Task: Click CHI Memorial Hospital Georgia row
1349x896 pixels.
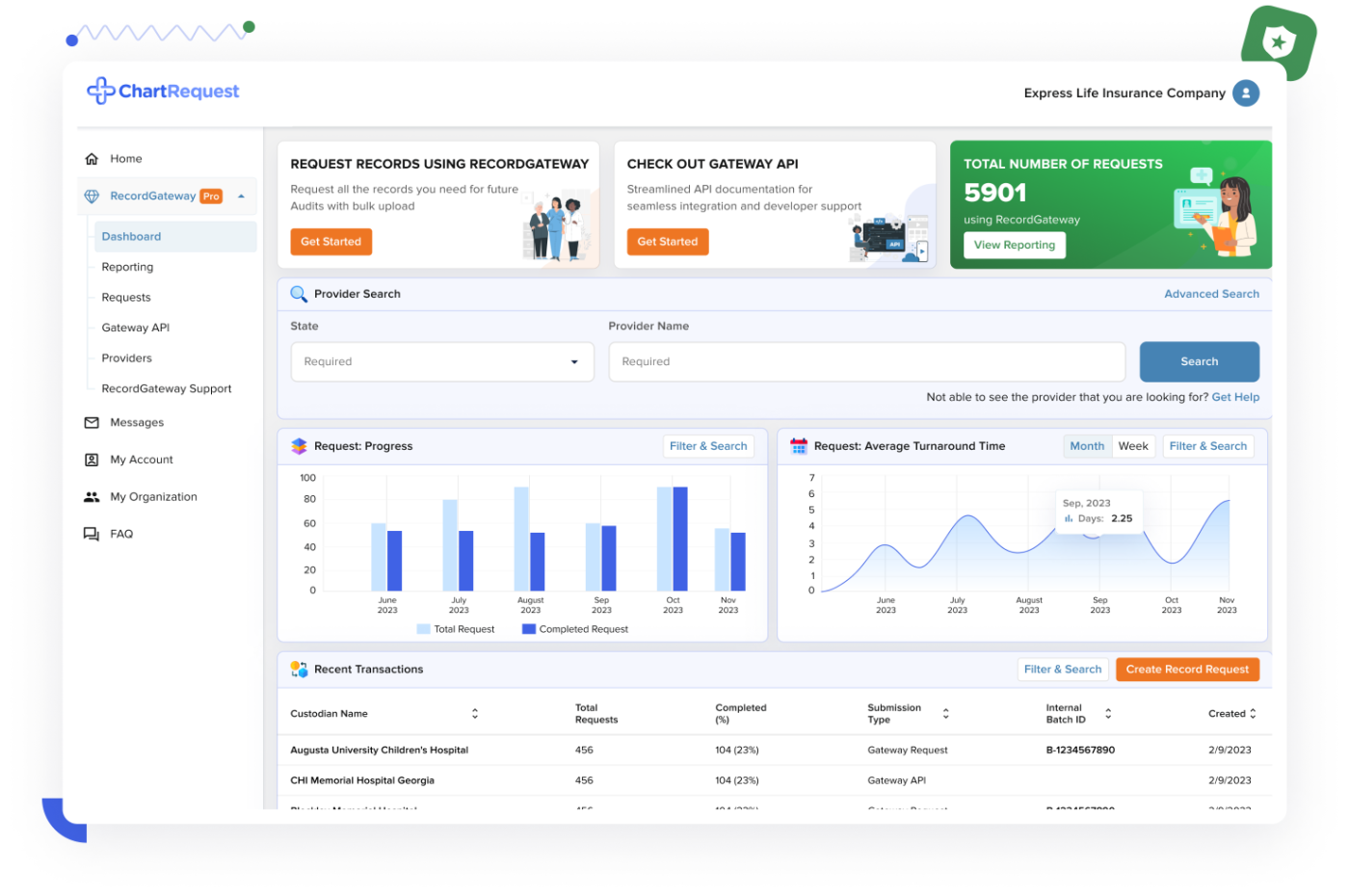Action: [774, 780]
